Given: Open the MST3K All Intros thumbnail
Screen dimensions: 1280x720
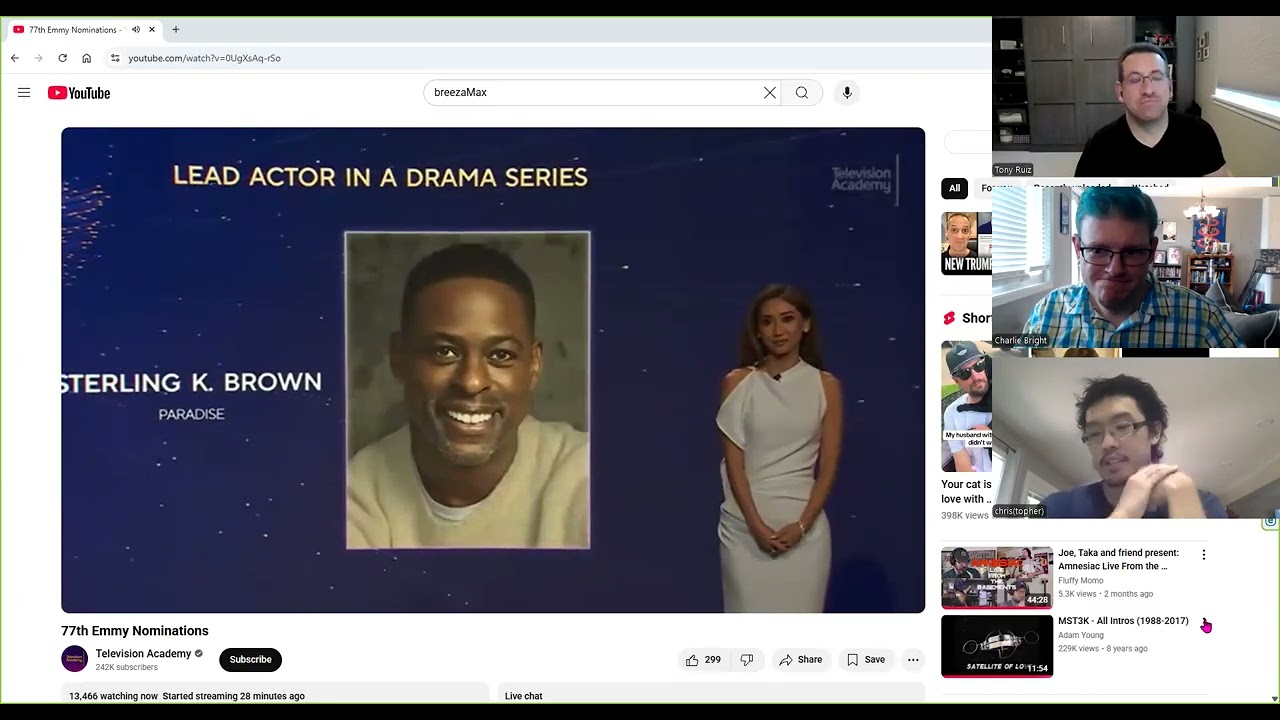Looking at the screenshot, I should [x=997, y=646].
